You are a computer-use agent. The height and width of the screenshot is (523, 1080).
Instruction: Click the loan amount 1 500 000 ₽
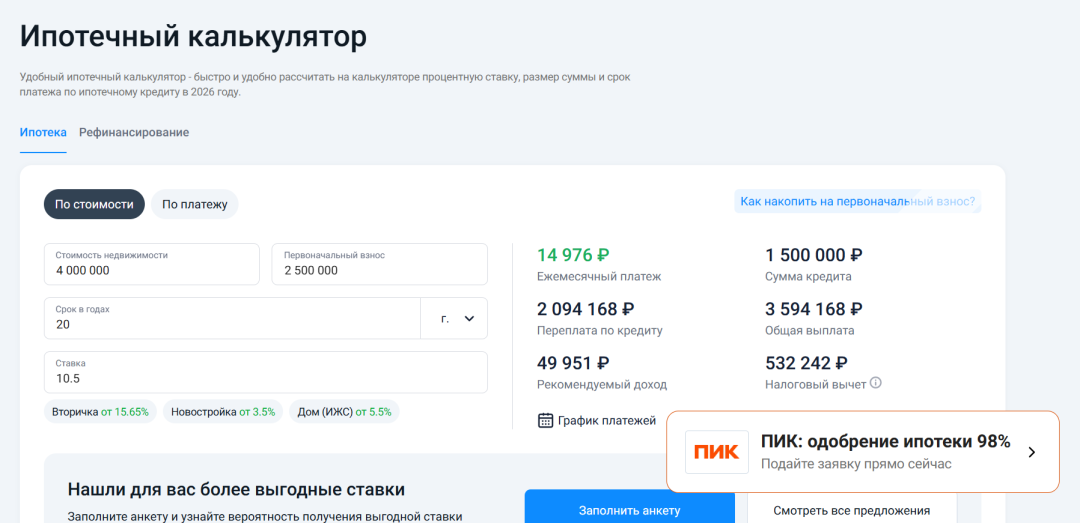pos(813,255)
